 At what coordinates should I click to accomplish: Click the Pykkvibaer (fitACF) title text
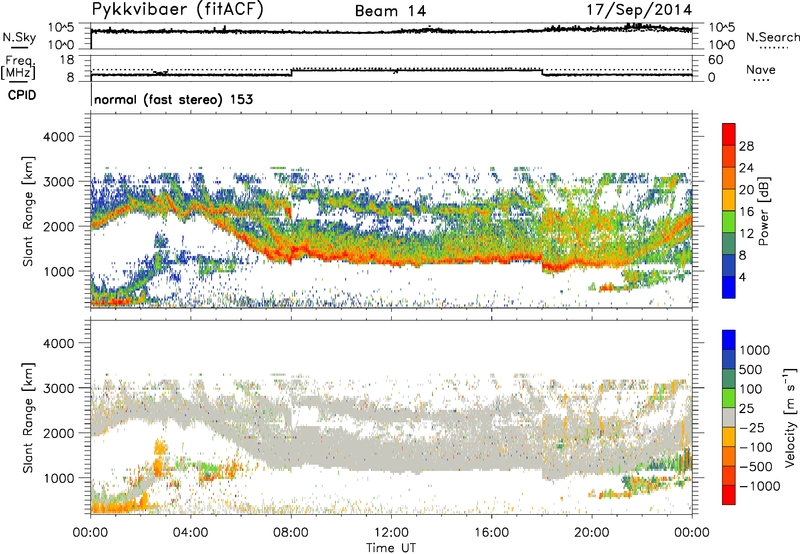[x=178, y=10]
